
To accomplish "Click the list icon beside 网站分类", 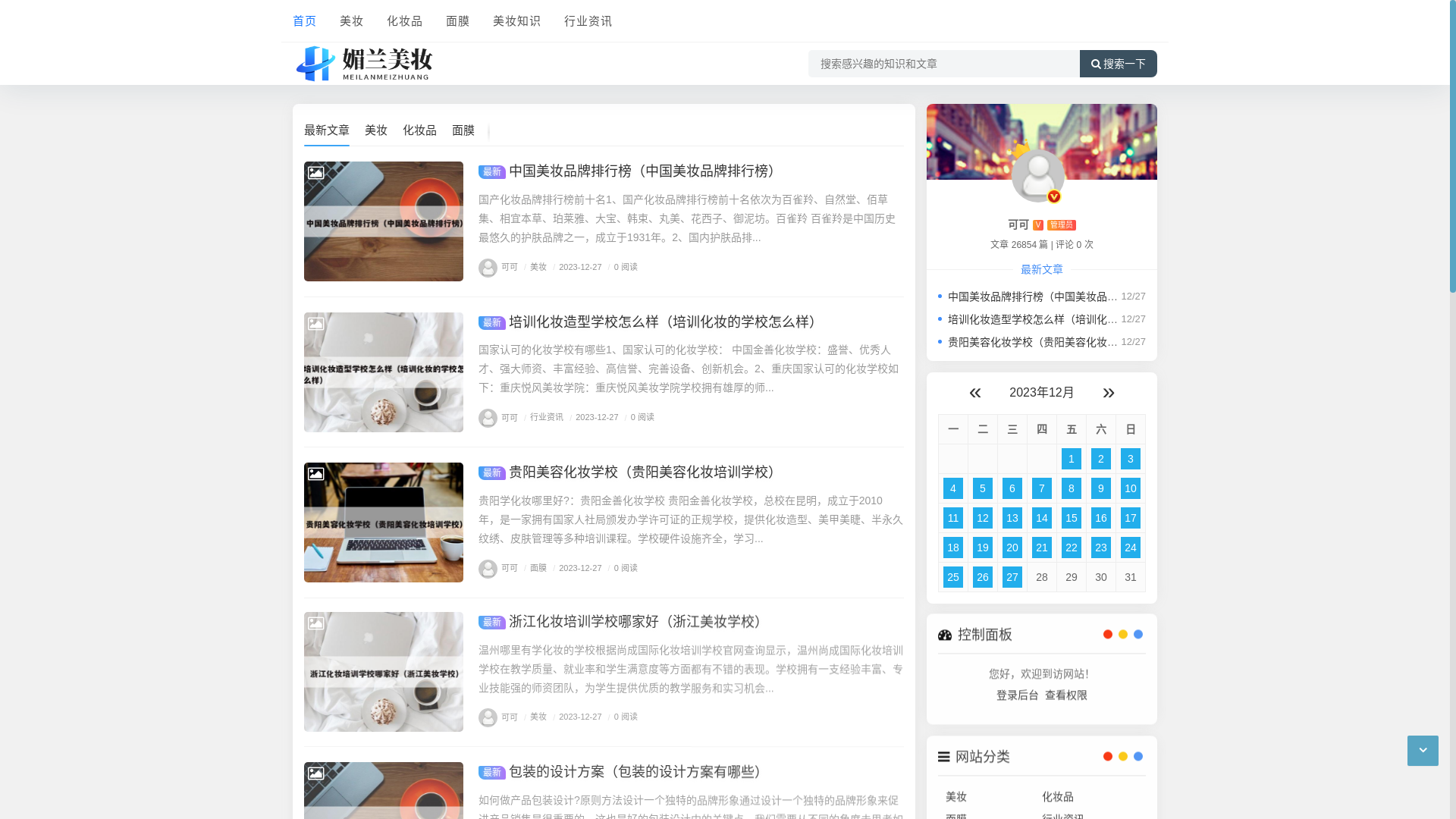I will click(944, 757).
